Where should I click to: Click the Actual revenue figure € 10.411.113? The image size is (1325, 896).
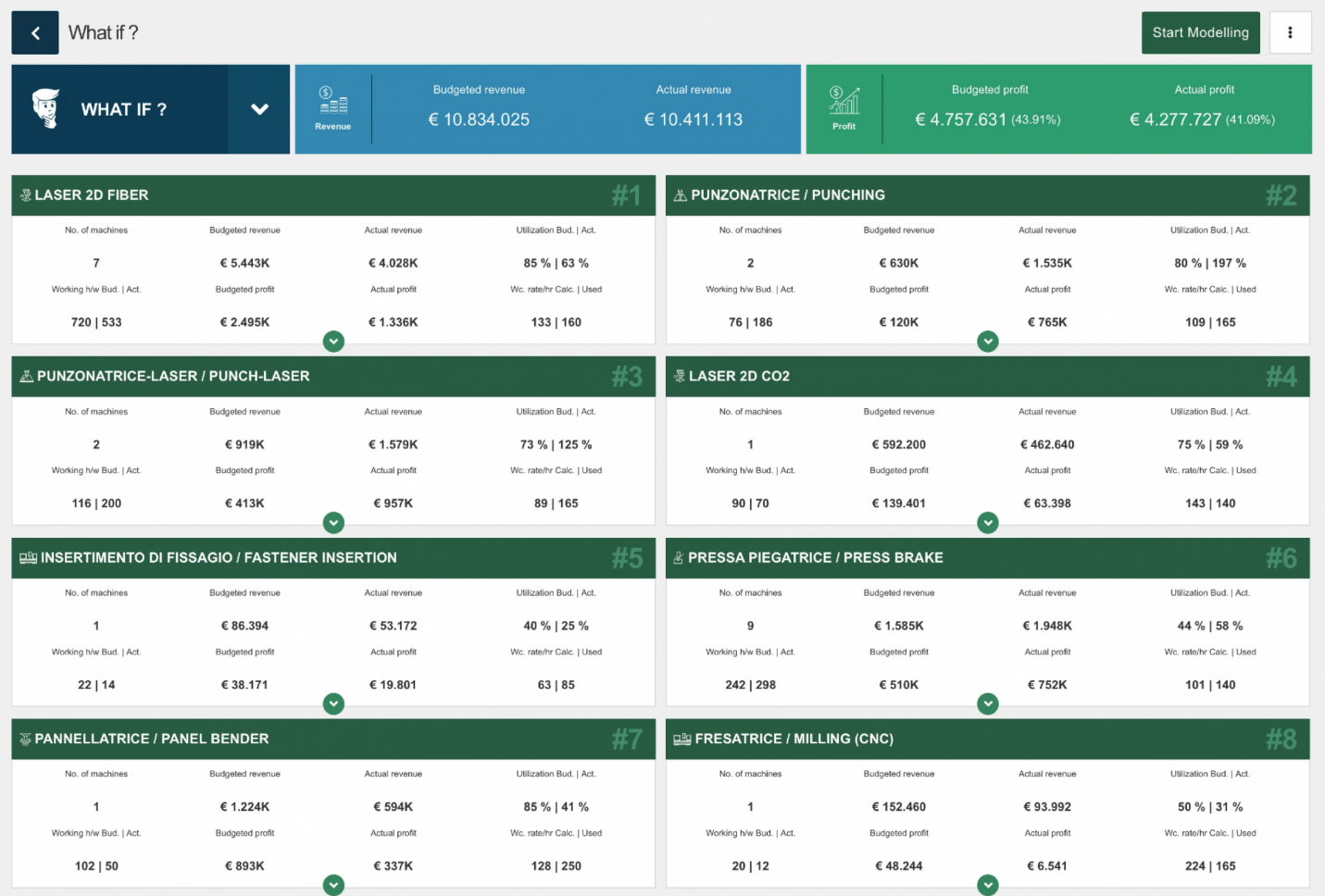point(694,119)
